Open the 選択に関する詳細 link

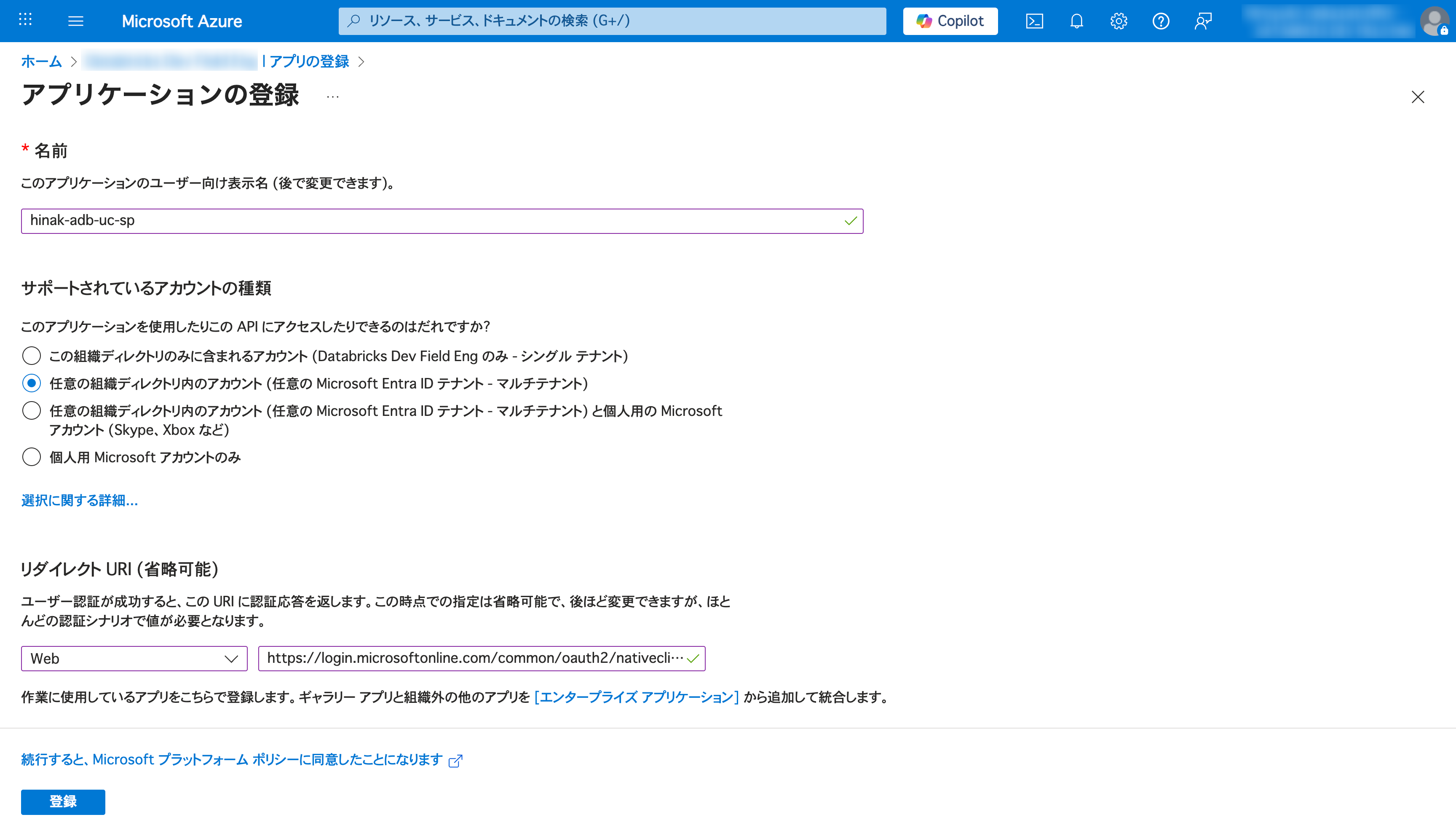click(79, 501)
